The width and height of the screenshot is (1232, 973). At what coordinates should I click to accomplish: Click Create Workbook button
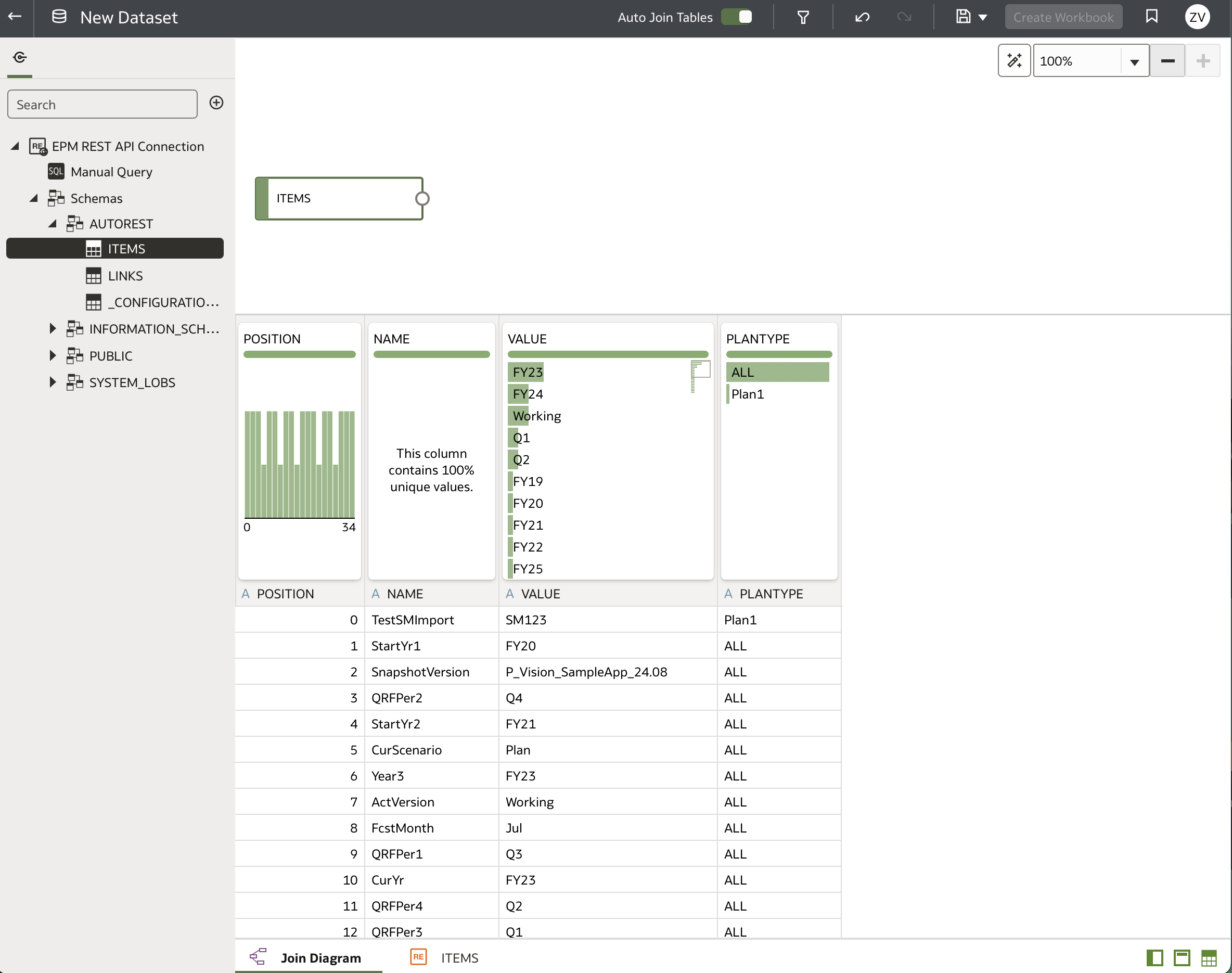(1063, 17)
